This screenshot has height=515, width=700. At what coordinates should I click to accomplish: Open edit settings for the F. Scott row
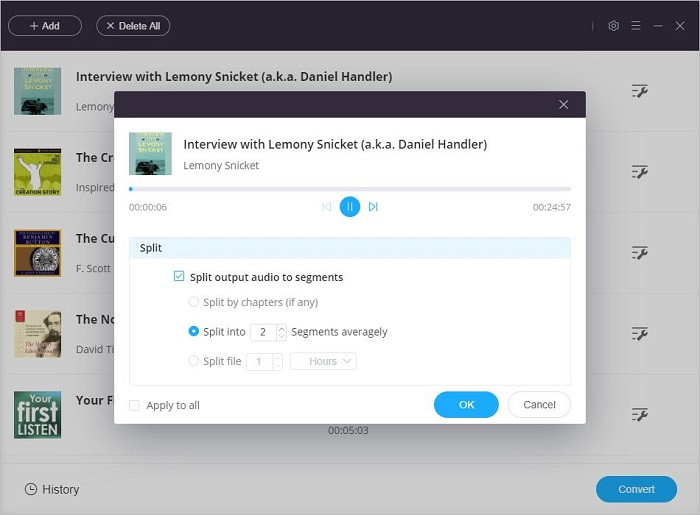(640, 253)
